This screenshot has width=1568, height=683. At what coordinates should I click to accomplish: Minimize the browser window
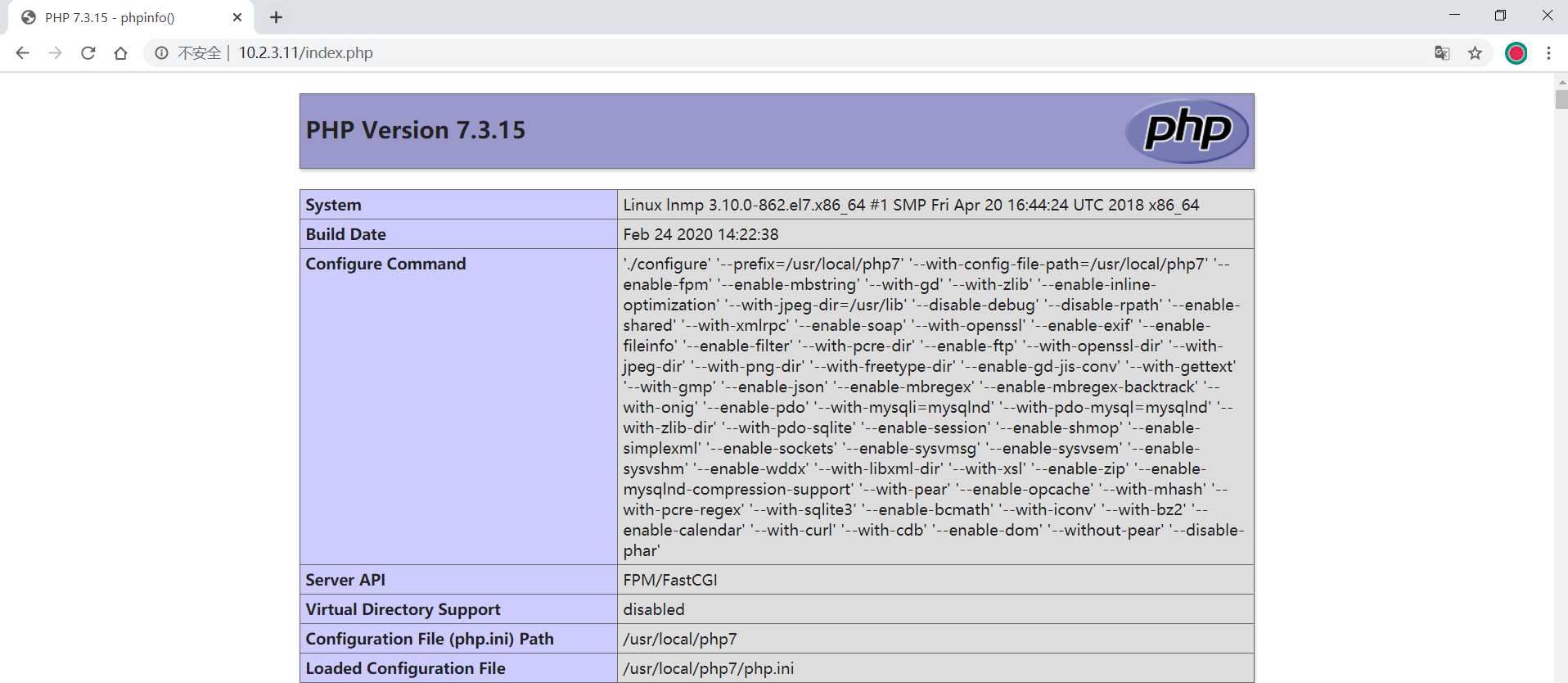click(x=1454, y=16)
